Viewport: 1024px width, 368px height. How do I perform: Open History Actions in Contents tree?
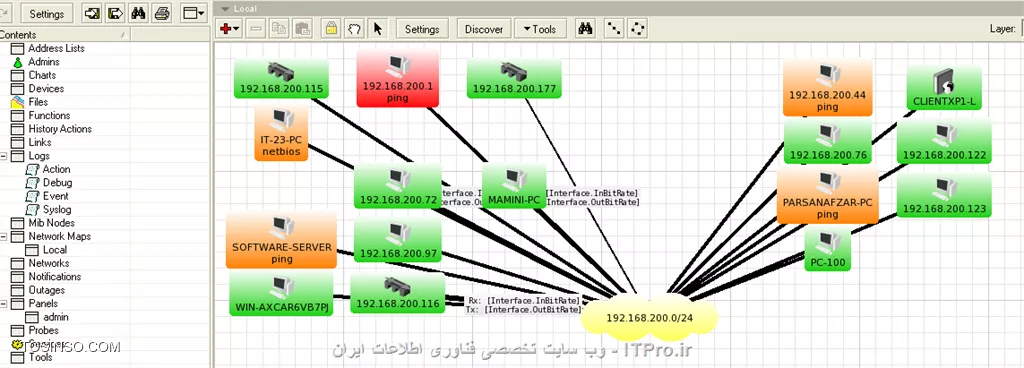60,129
